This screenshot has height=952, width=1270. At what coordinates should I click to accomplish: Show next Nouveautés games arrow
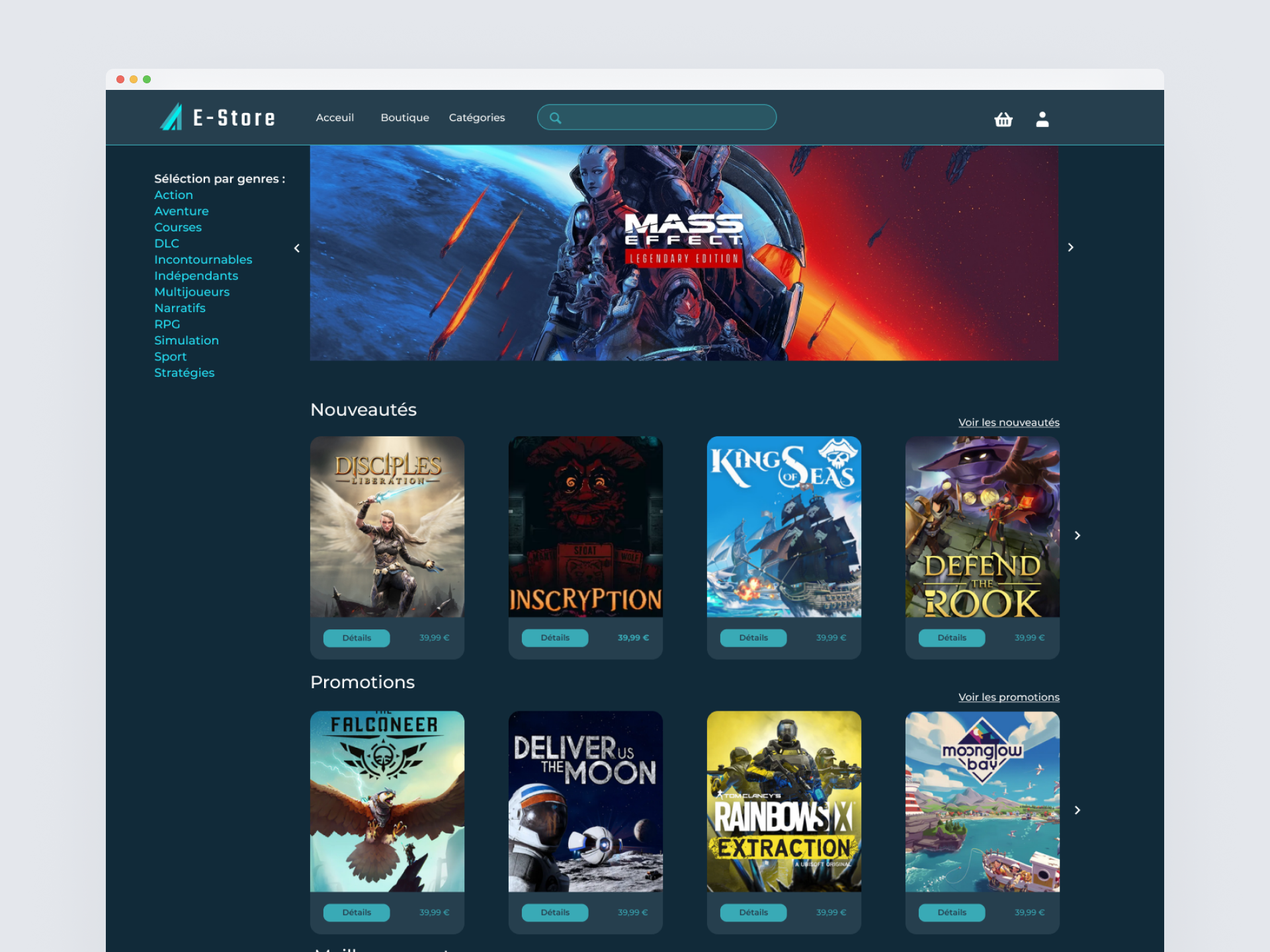tap(1078, 535)
